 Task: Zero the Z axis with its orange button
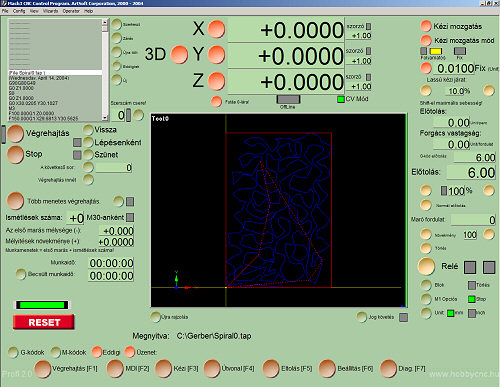[x=217, y=81]
